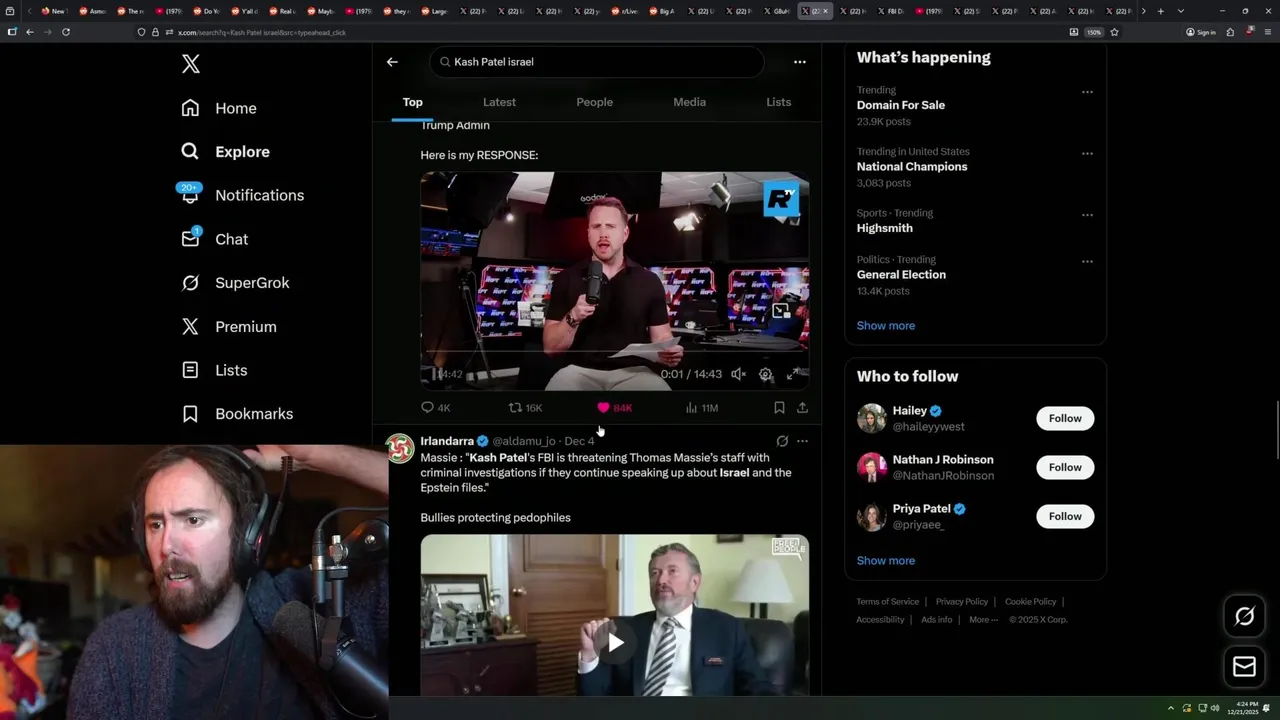Bookmark the response video post

click(779, 408)
